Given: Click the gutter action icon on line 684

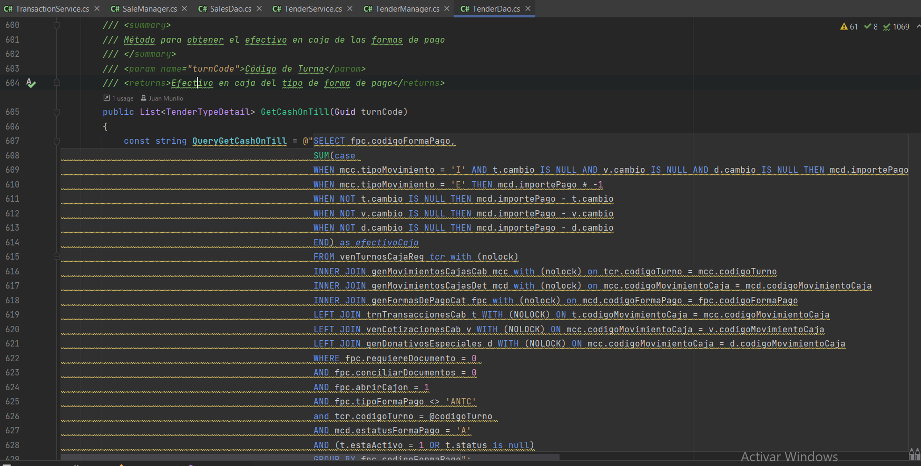Looking at the screenshot, I should point(31,84).
